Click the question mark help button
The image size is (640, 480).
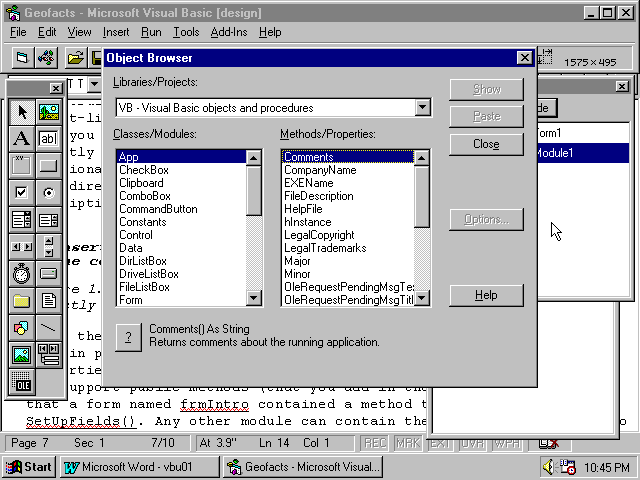(127, 337)
